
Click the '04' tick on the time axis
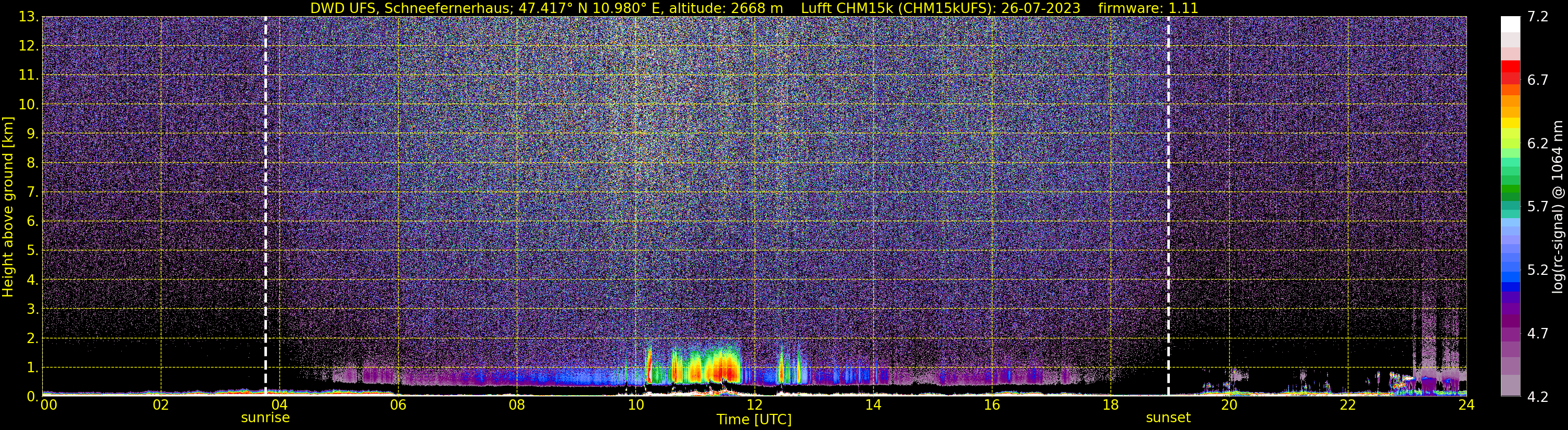coord(279,406)
